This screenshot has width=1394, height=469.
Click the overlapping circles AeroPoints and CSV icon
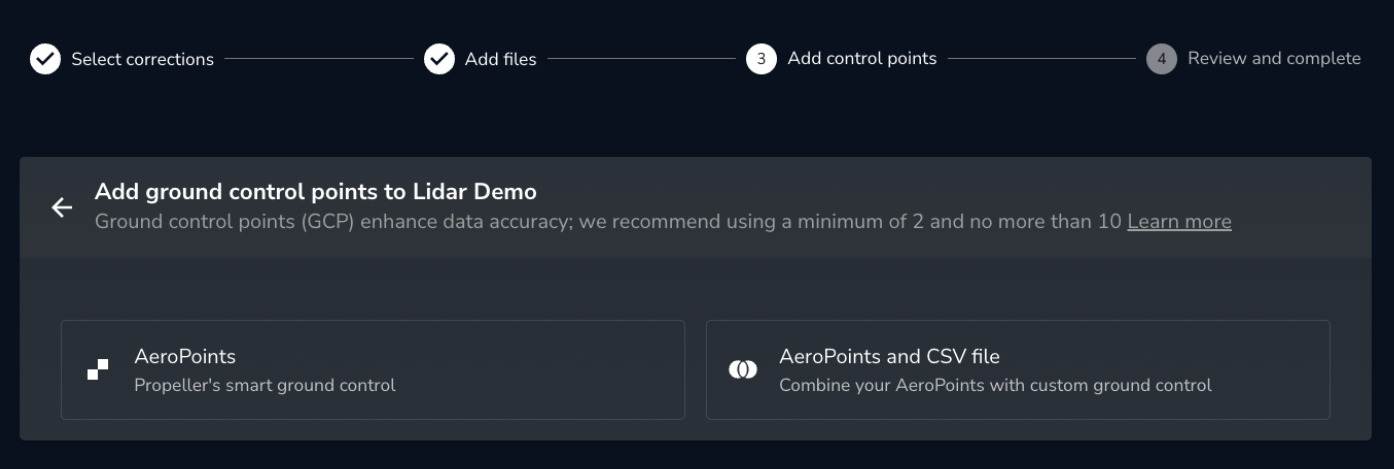(743, 370)
